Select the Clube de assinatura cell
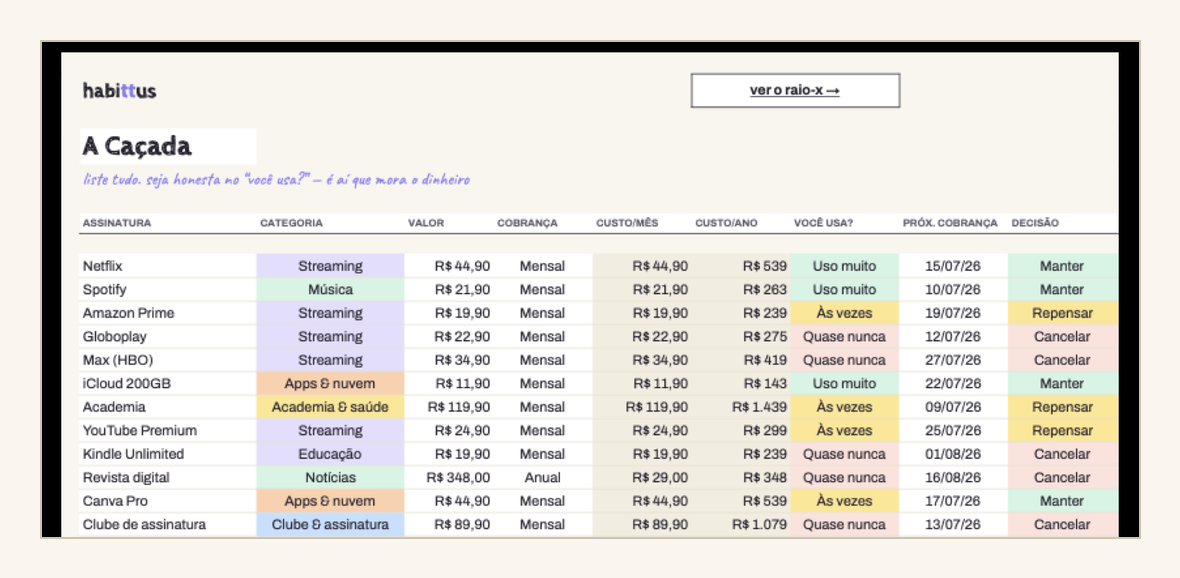This screenshot has height=578, width=1180. pos(169,525)
